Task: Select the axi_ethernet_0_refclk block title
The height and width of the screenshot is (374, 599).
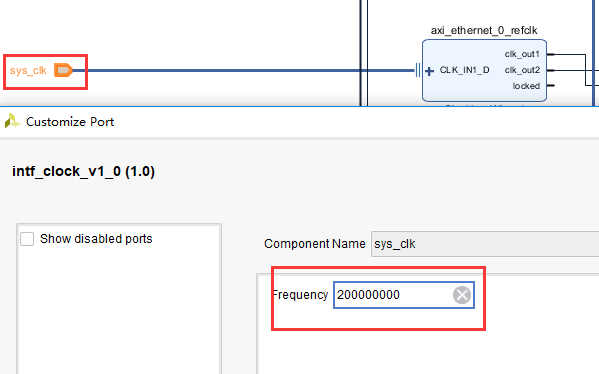Action: click(484, 31)
